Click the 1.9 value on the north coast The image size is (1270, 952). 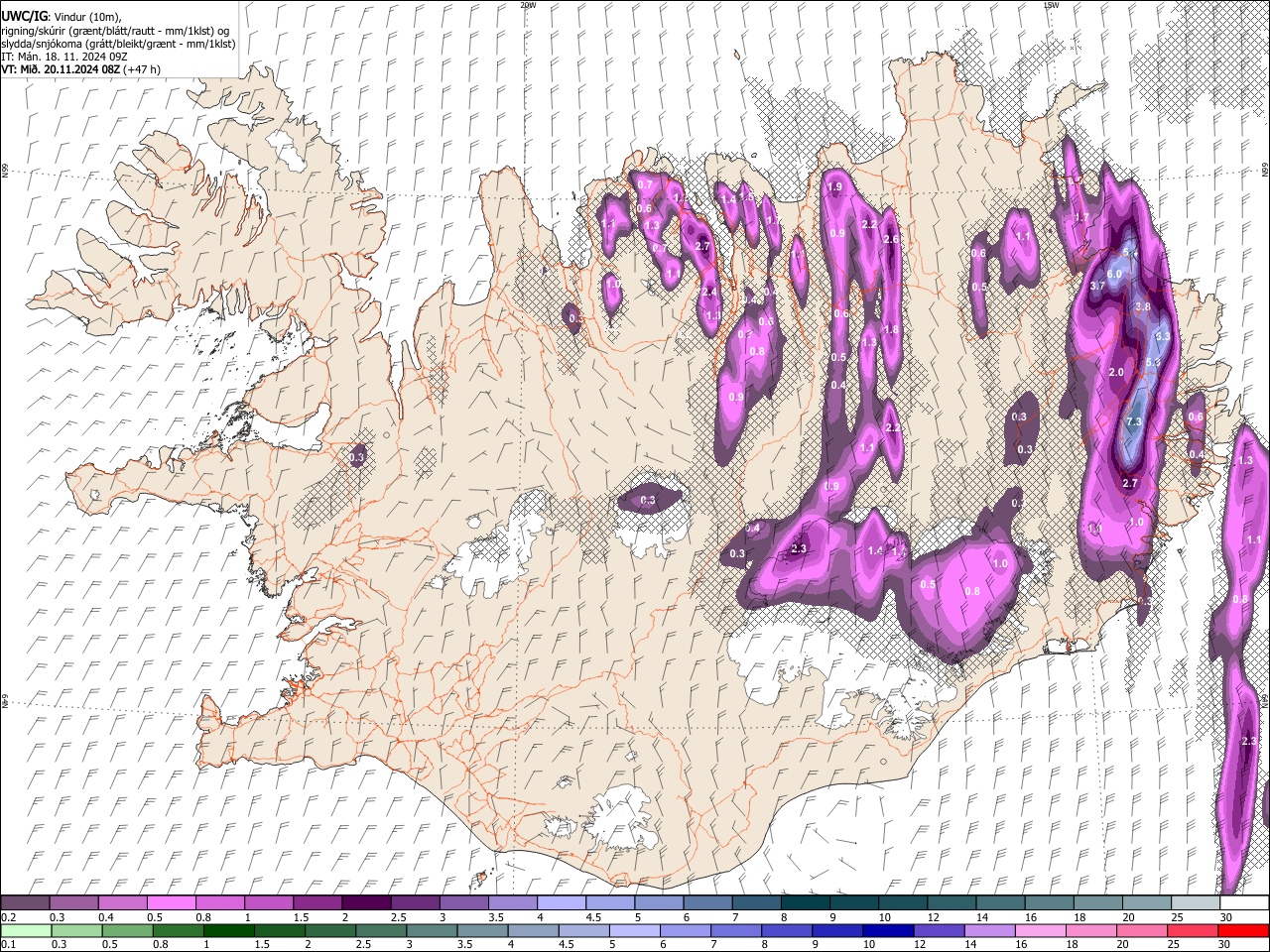(834, 186)
